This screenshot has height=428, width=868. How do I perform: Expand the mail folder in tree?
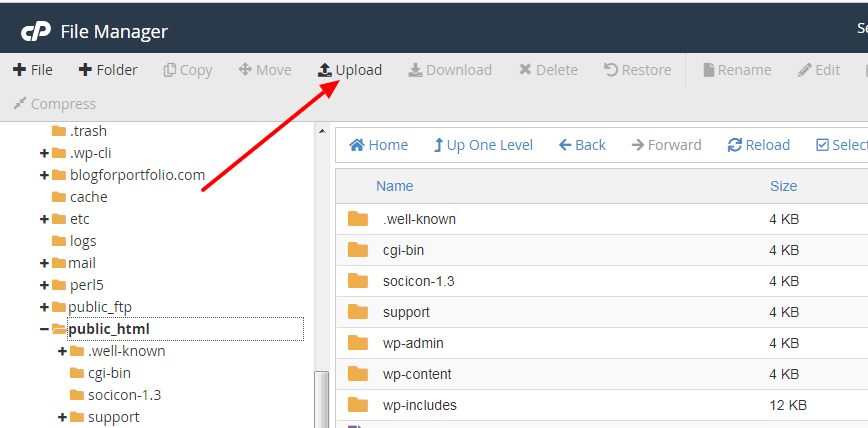coord(44,263)
